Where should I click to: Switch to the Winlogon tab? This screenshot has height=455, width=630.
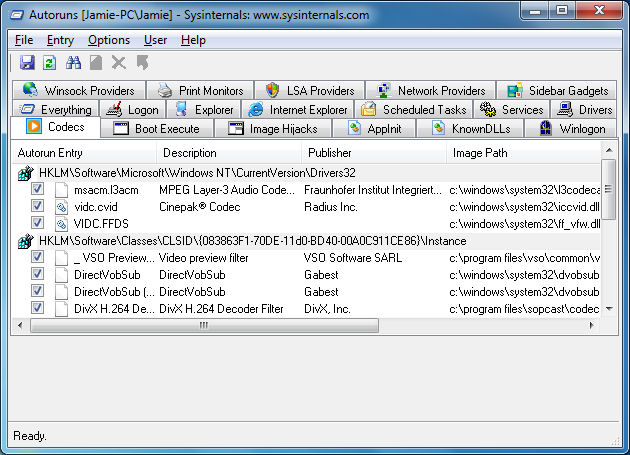571,129
